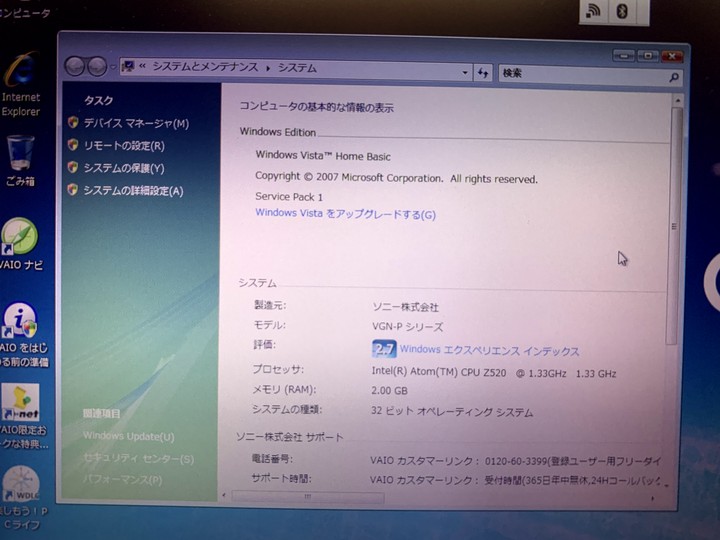Click shield icon beside リモートの設定
Screen dimensions: 720x540
[73, 144]
